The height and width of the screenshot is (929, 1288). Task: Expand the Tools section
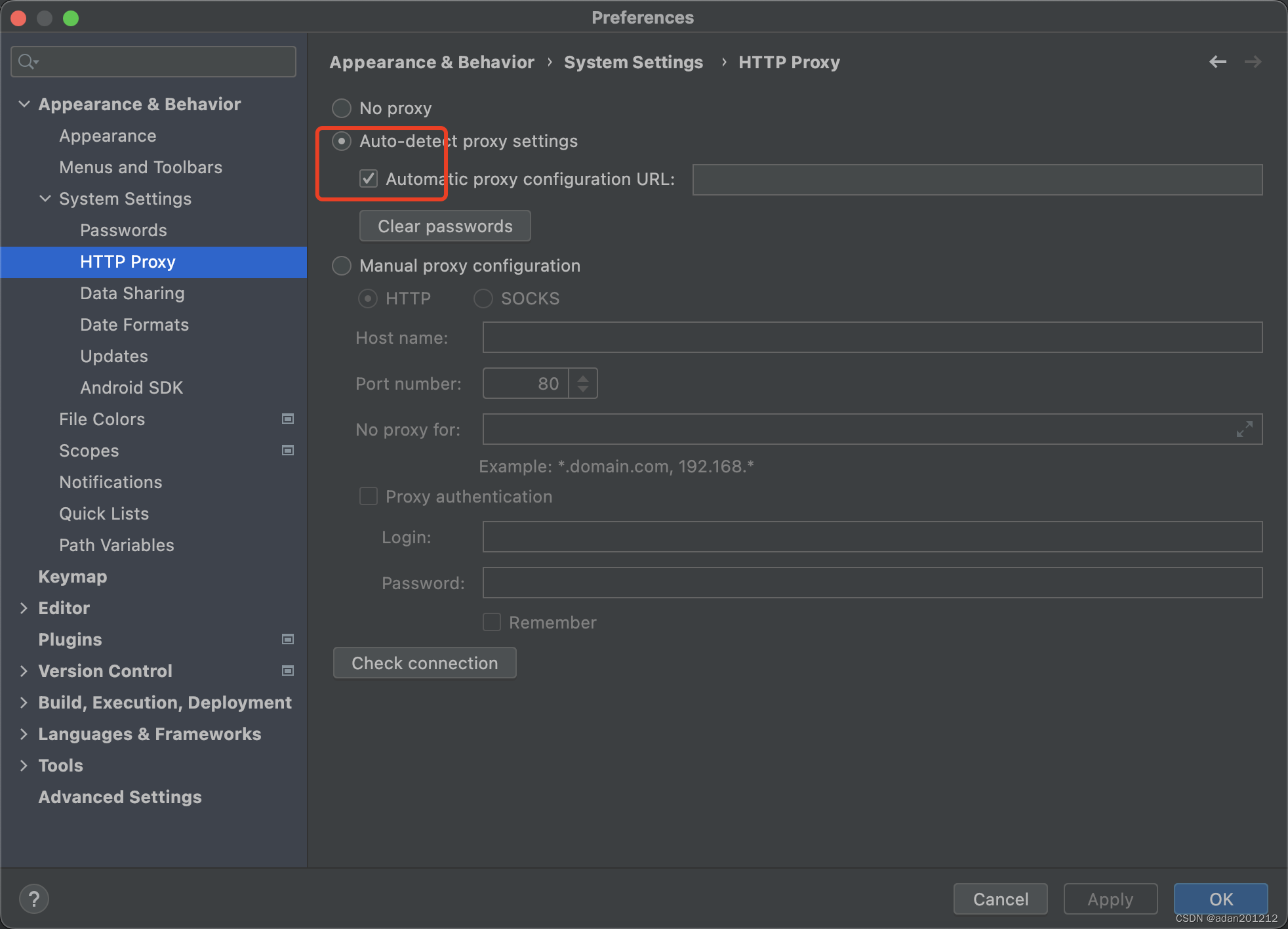pos(24,766)
